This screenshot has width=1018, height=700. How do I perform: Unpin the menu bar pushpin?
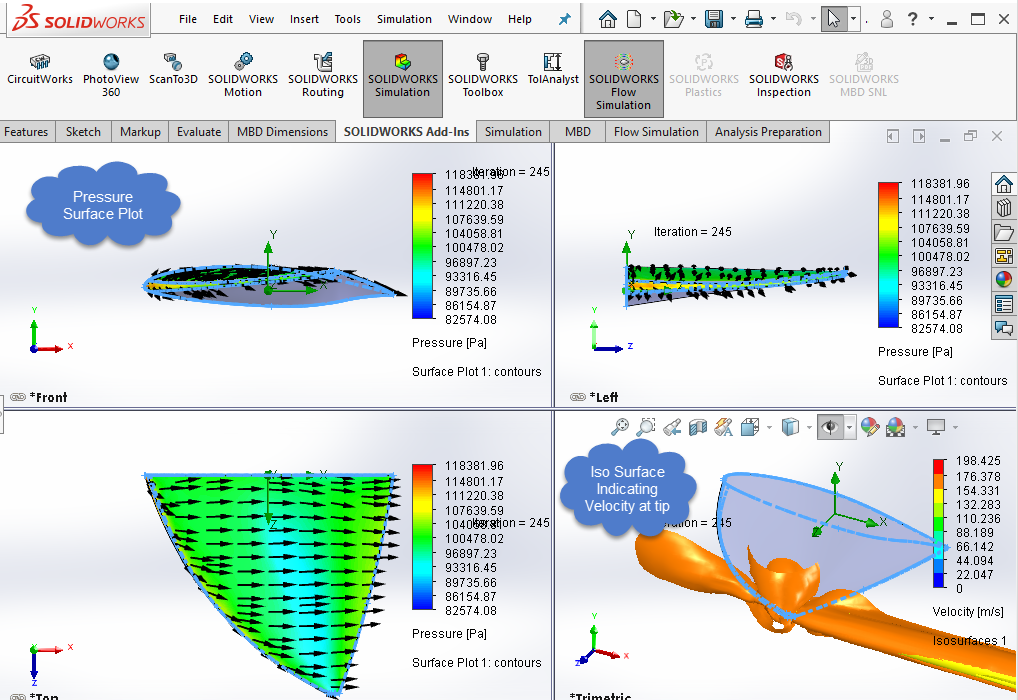[565, 18]
